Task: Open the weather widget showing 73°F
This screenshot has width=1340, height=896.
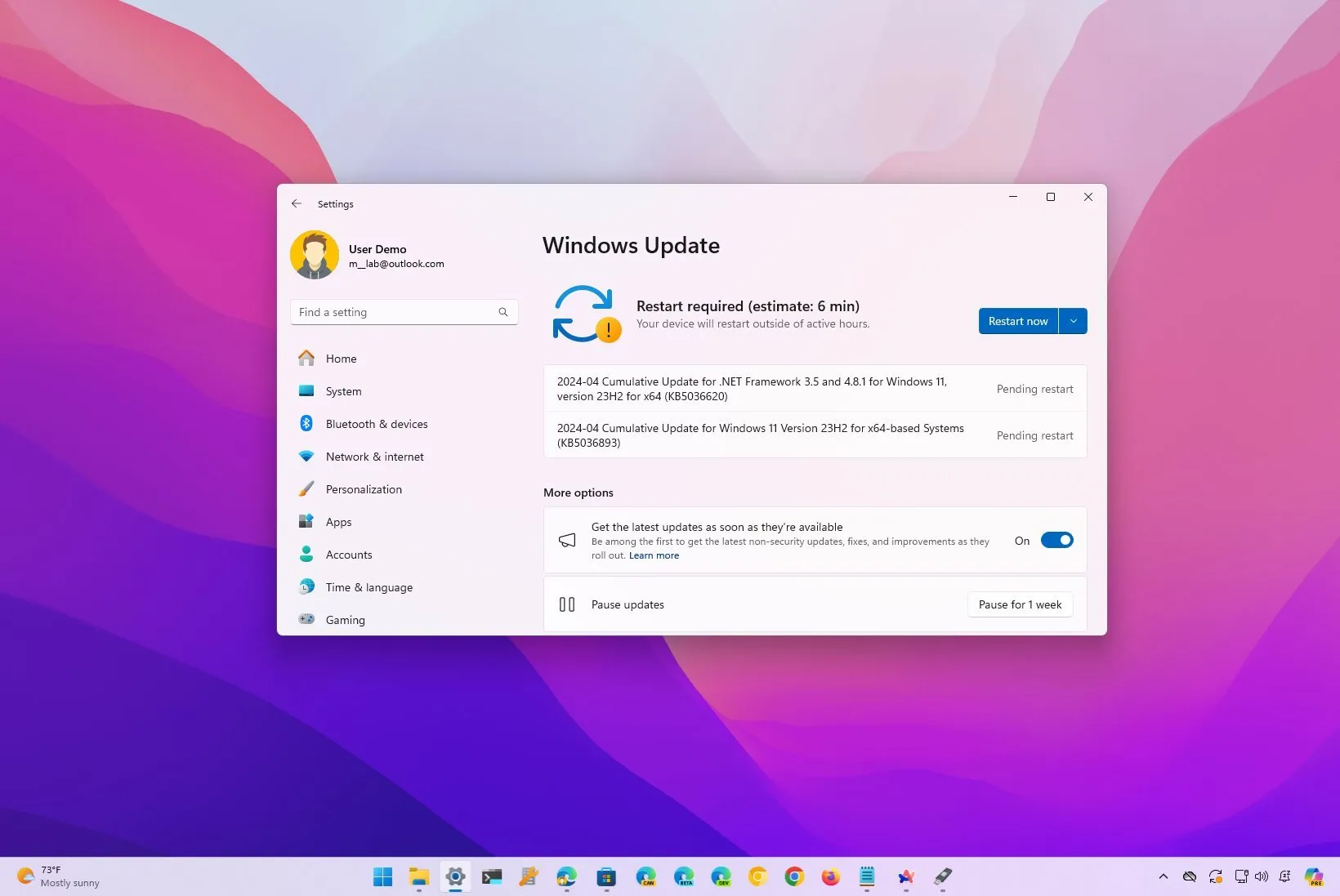Action: pos(59,876)
